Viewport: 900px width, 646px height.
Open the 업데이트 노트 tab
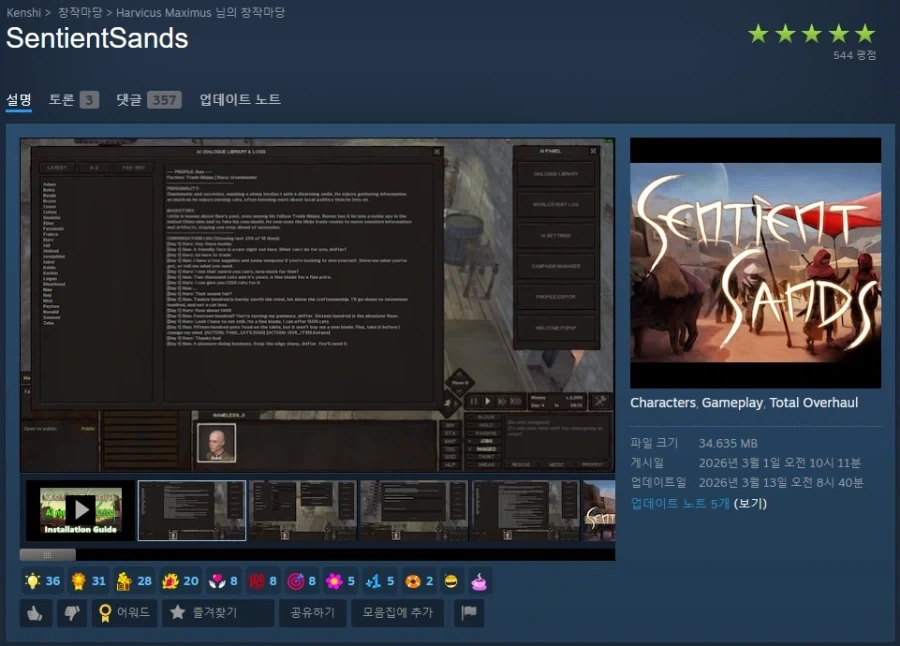pos(240,99)
